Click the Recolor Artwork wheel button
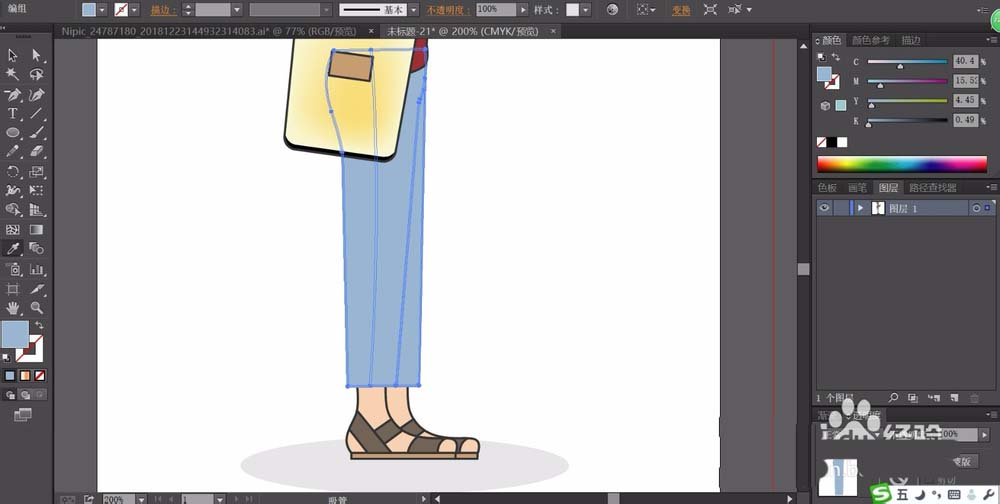This screenshot has height=504, width=1000. pos(612,10)
